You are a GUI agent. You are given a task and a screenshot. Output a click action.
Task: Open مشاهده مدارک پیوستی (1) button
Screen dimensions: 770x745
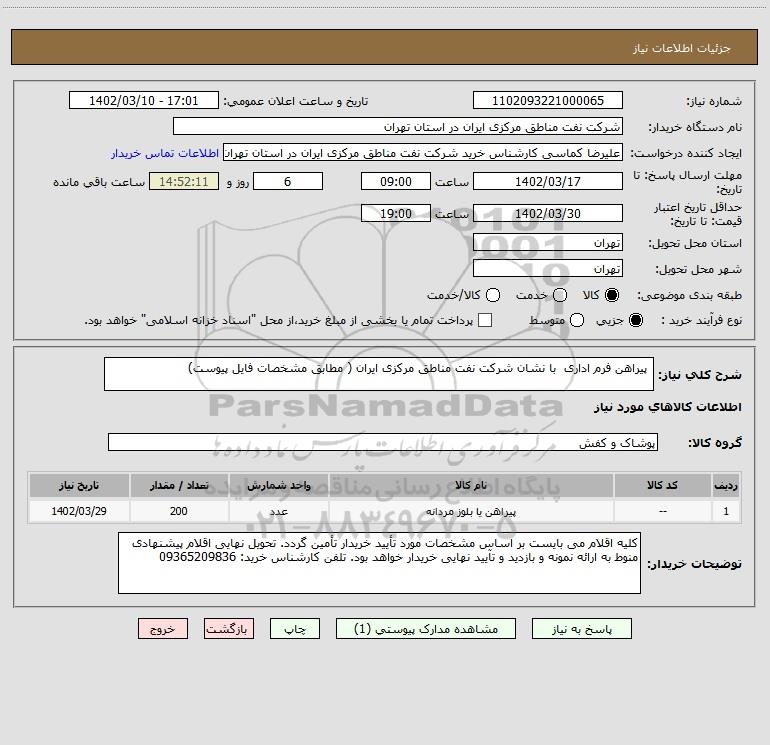426,629
